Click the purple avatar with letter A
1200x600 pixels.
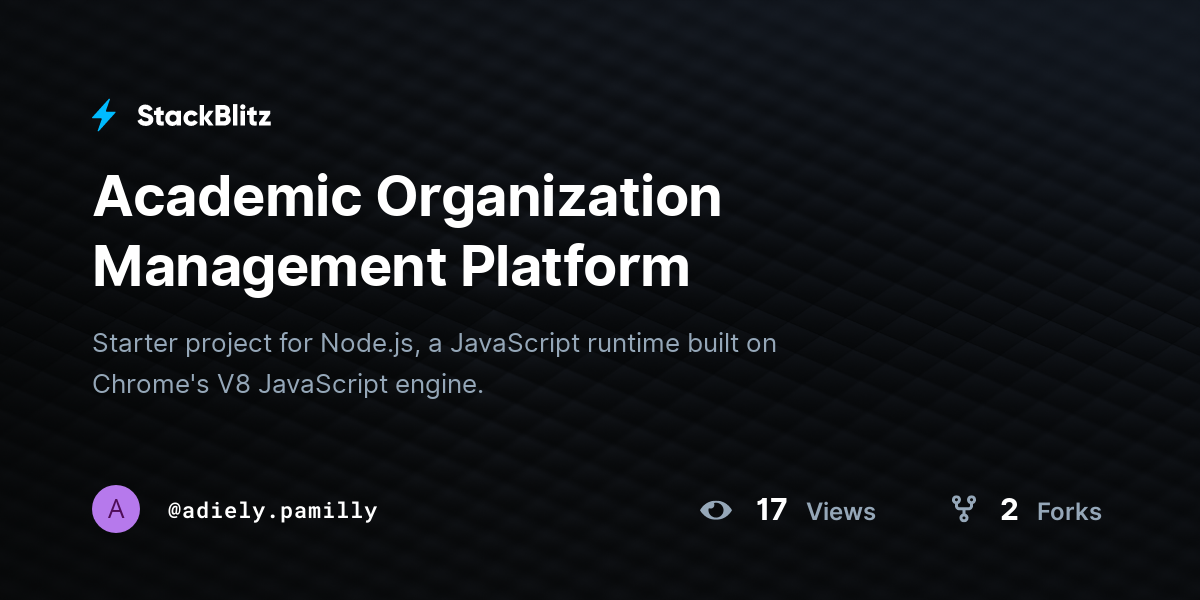pos(116,509)
